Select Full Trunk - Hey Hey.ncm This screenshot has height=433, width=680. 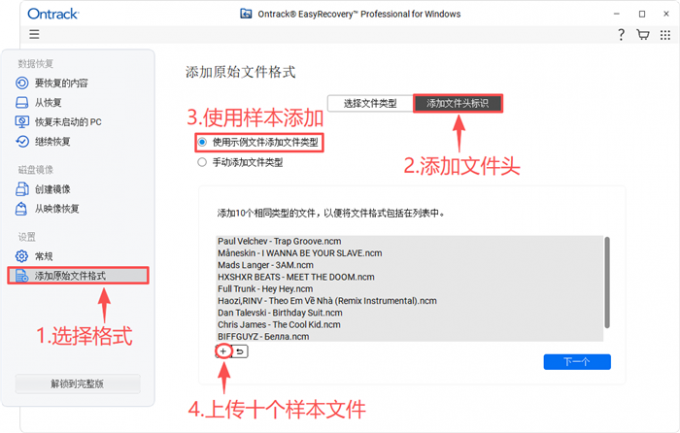coord(265,289)
